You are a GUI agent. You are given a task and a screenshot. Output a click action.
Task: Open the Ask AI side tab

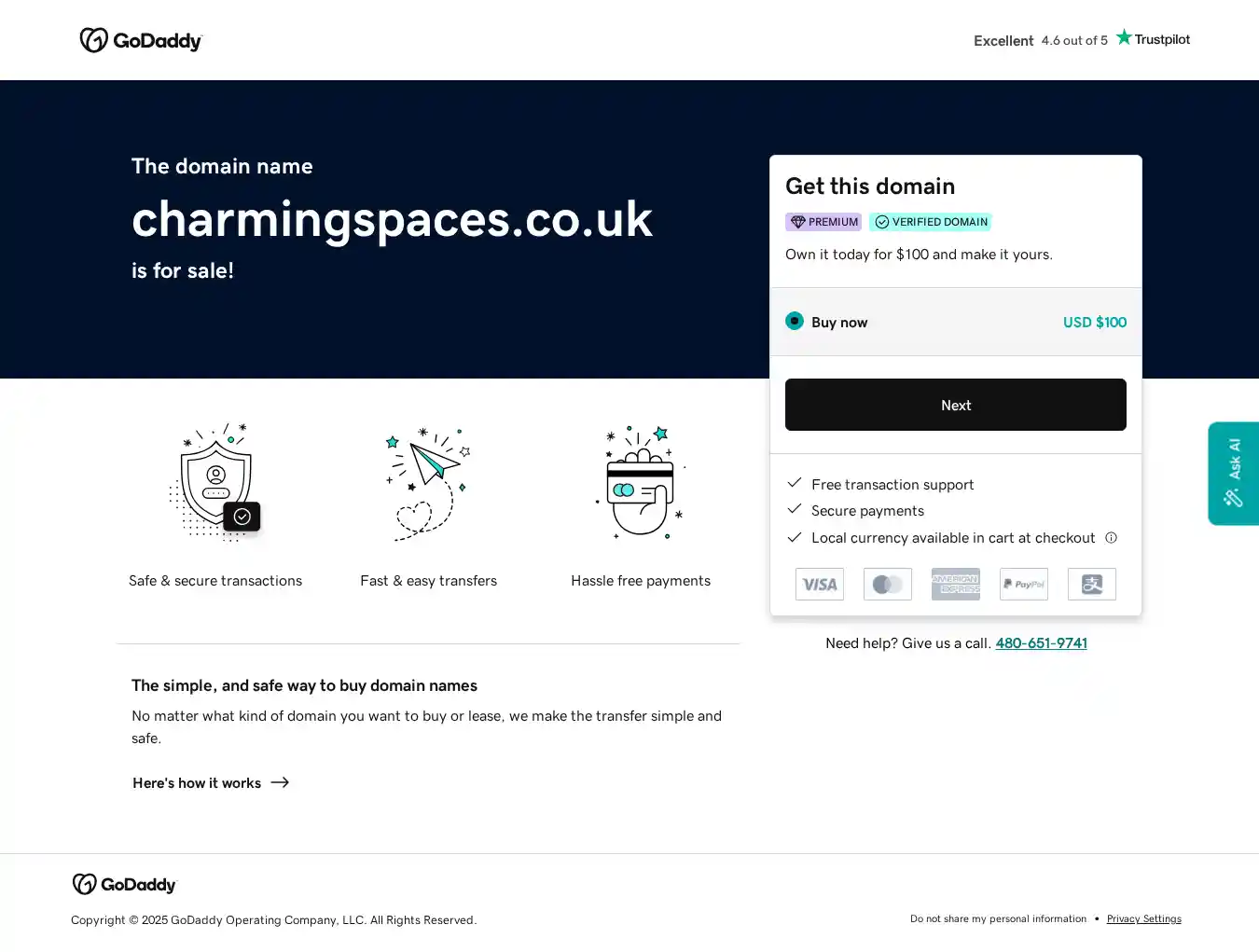[1233, 474]
